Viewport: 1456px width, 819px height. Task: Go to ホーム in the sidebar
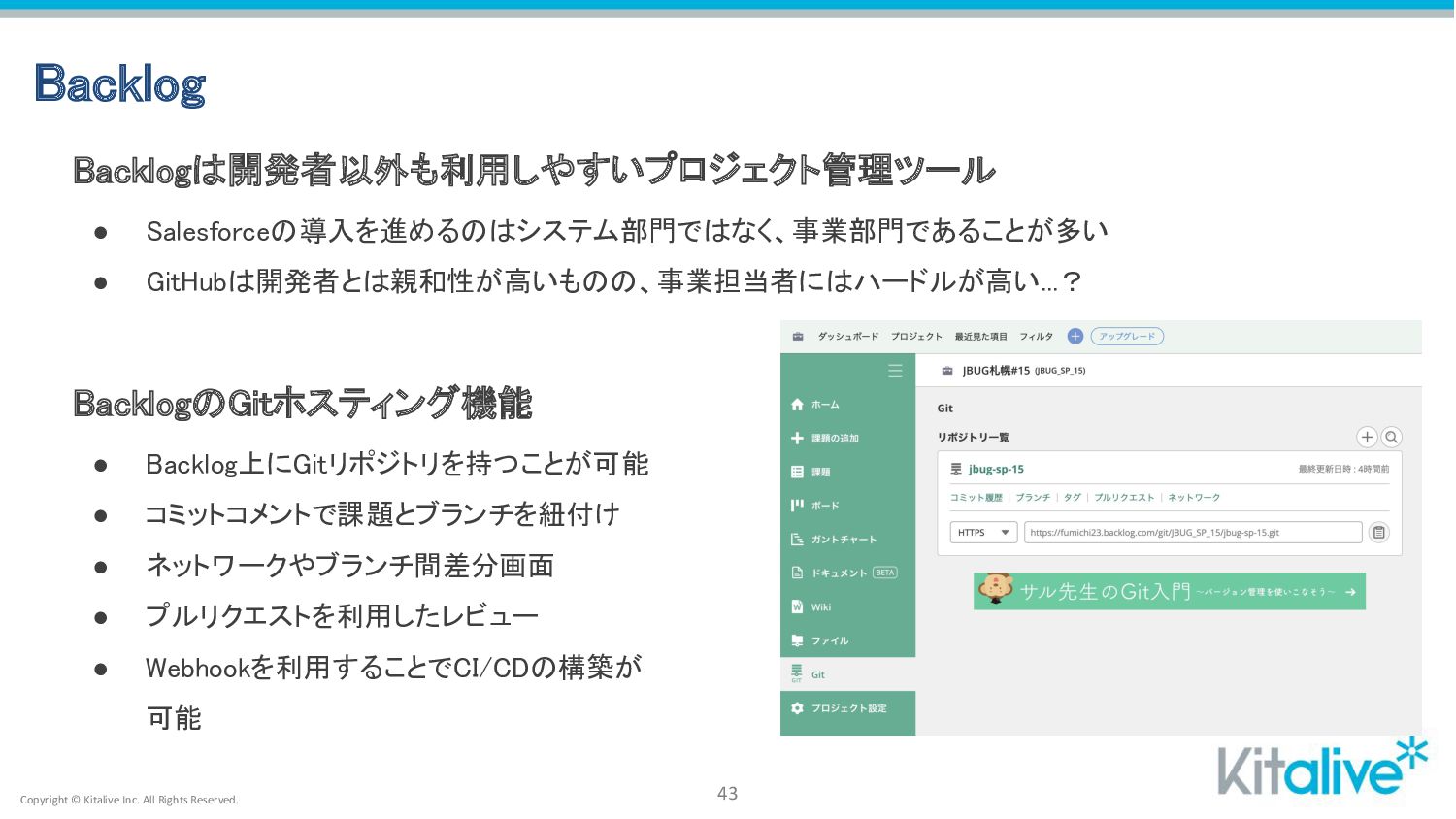848,405
